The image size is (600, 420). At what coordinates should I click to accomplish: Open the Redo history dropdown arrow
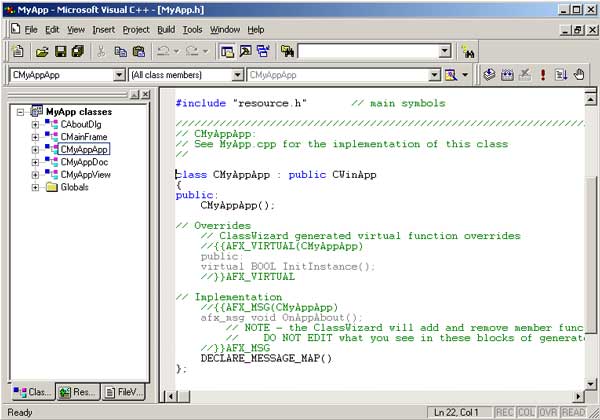click(205, 51)
